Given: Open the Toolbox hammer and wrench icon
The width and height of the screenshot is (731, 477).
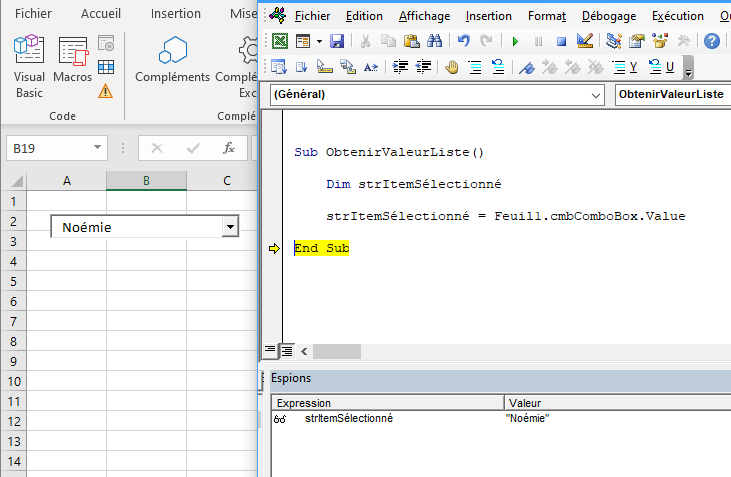Looking at the screenshot, I should click(x=683, y=41).
